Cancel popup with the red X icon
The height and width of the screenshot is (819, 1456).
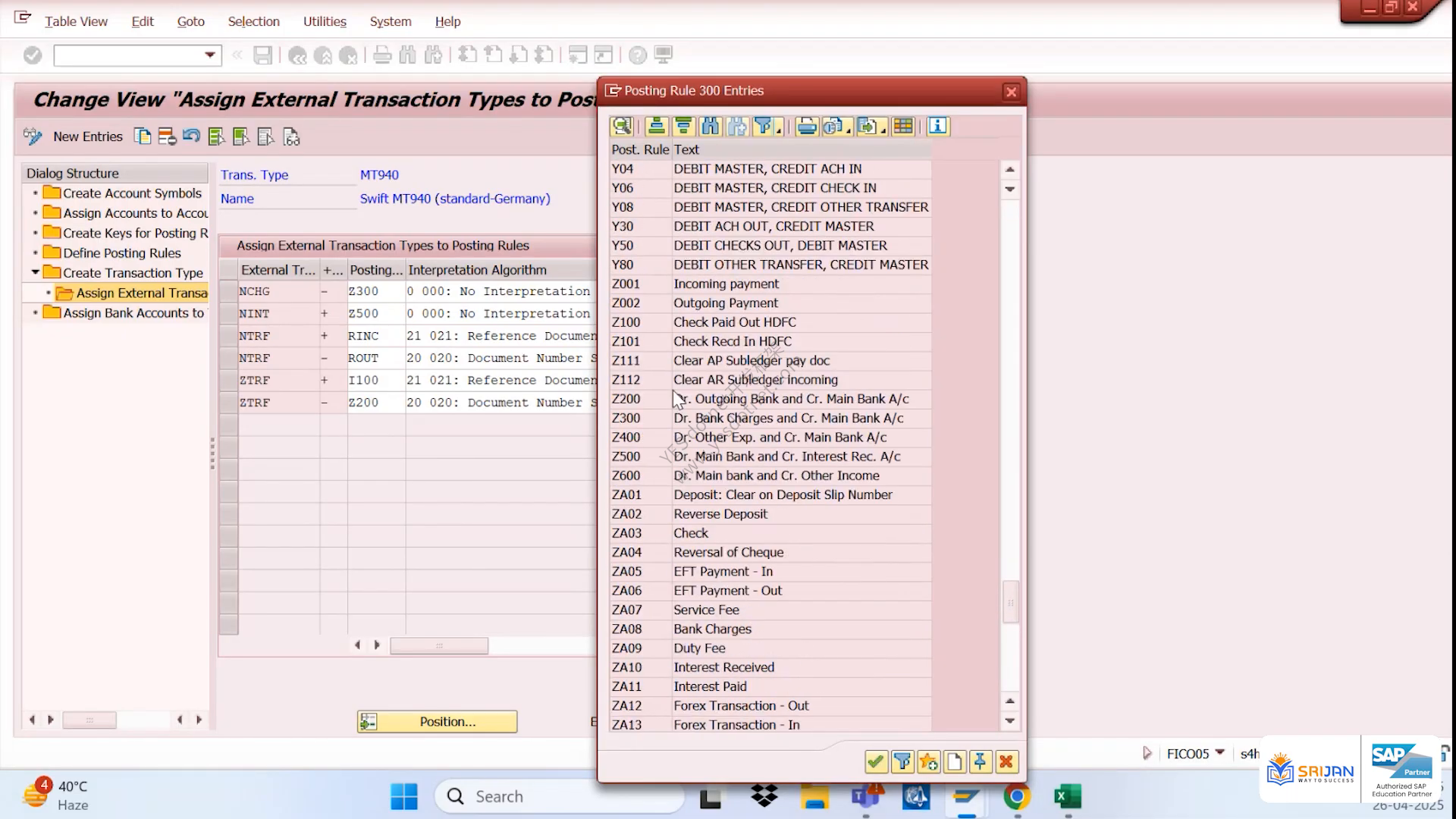click(x=1006, y=761)
